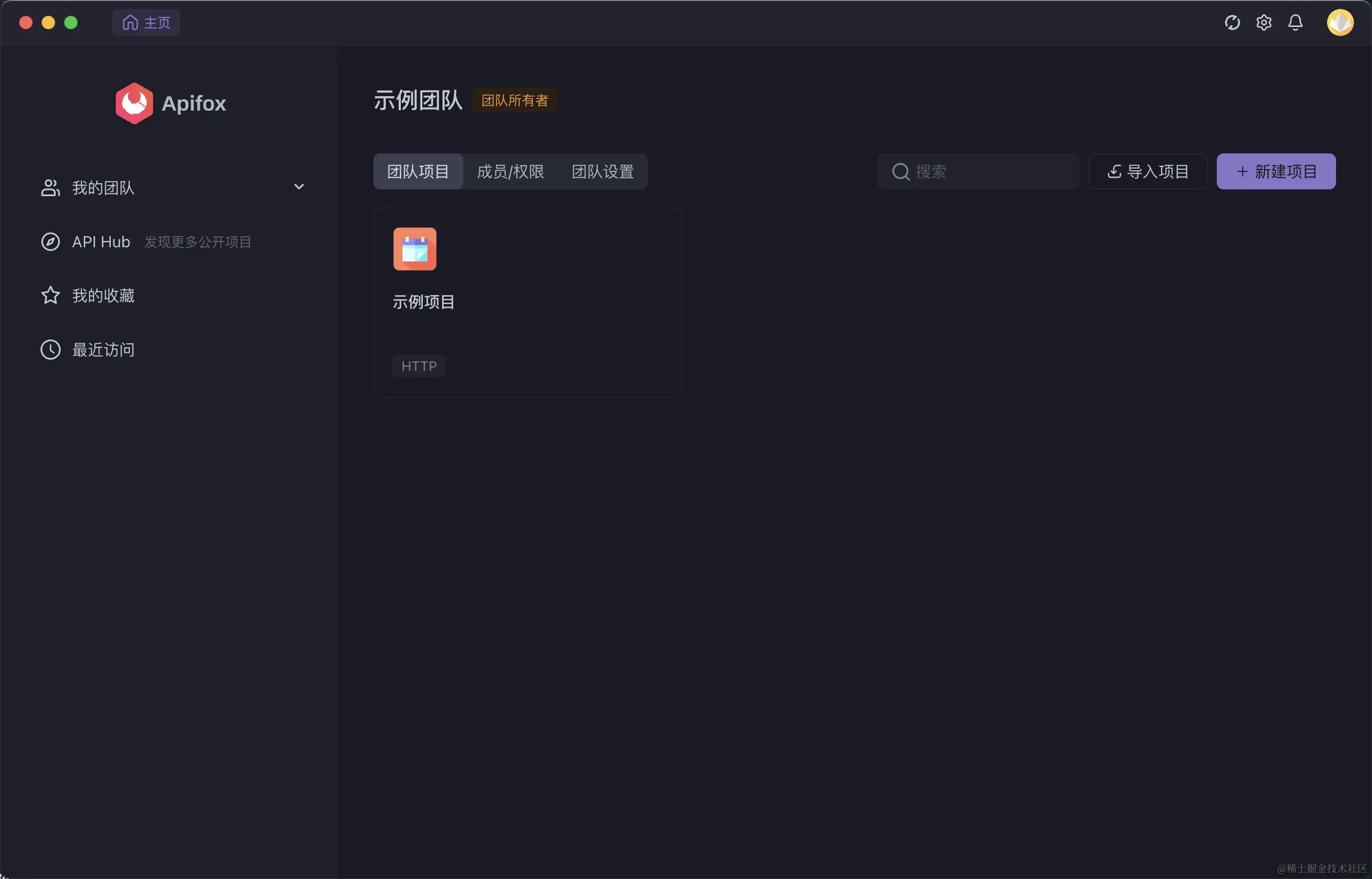1372x879 pixels.
Task: Expand 我的团队 chevron in the sidebar
Action: 299,187
